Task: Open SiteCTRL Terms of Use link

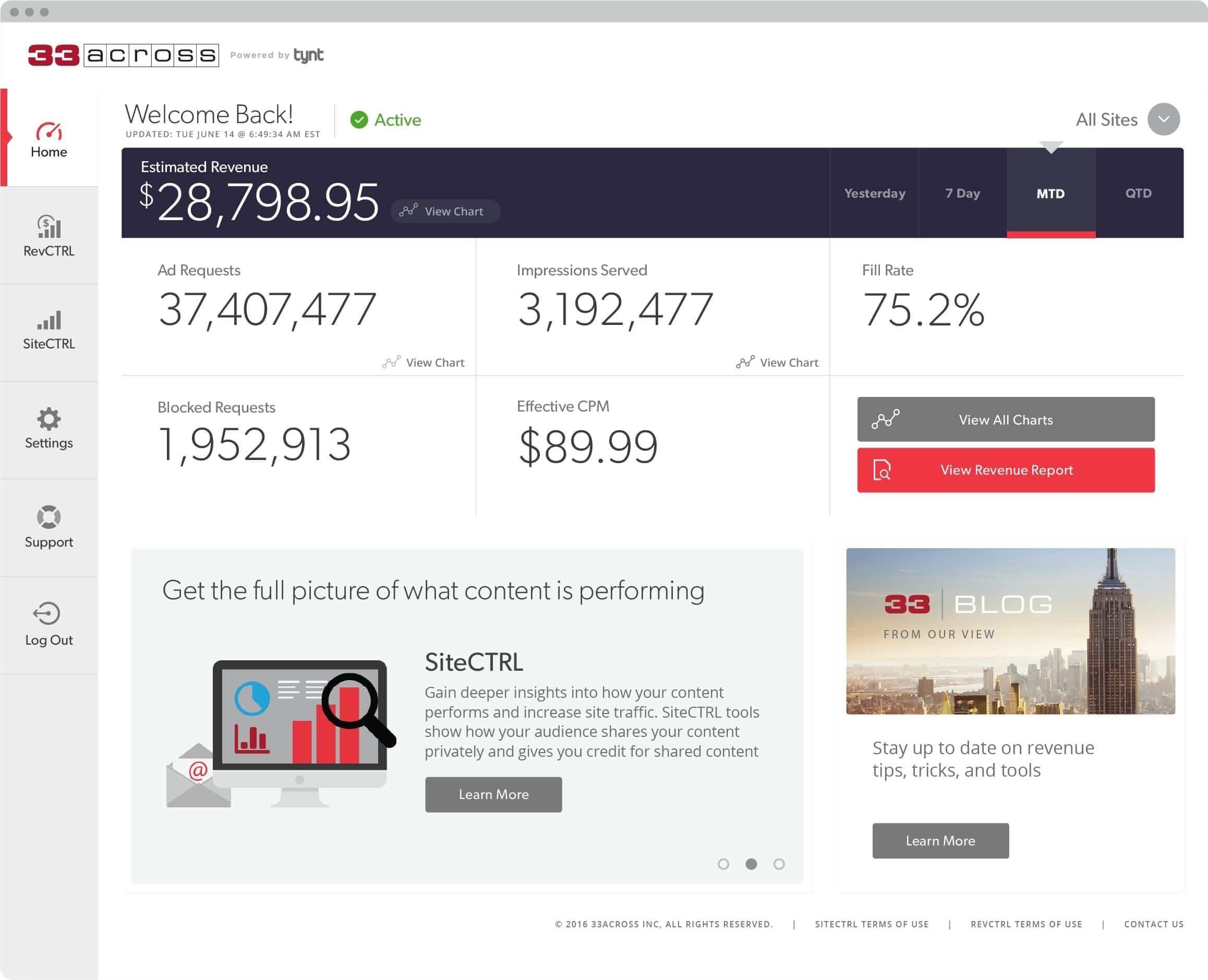Action: 872,924
